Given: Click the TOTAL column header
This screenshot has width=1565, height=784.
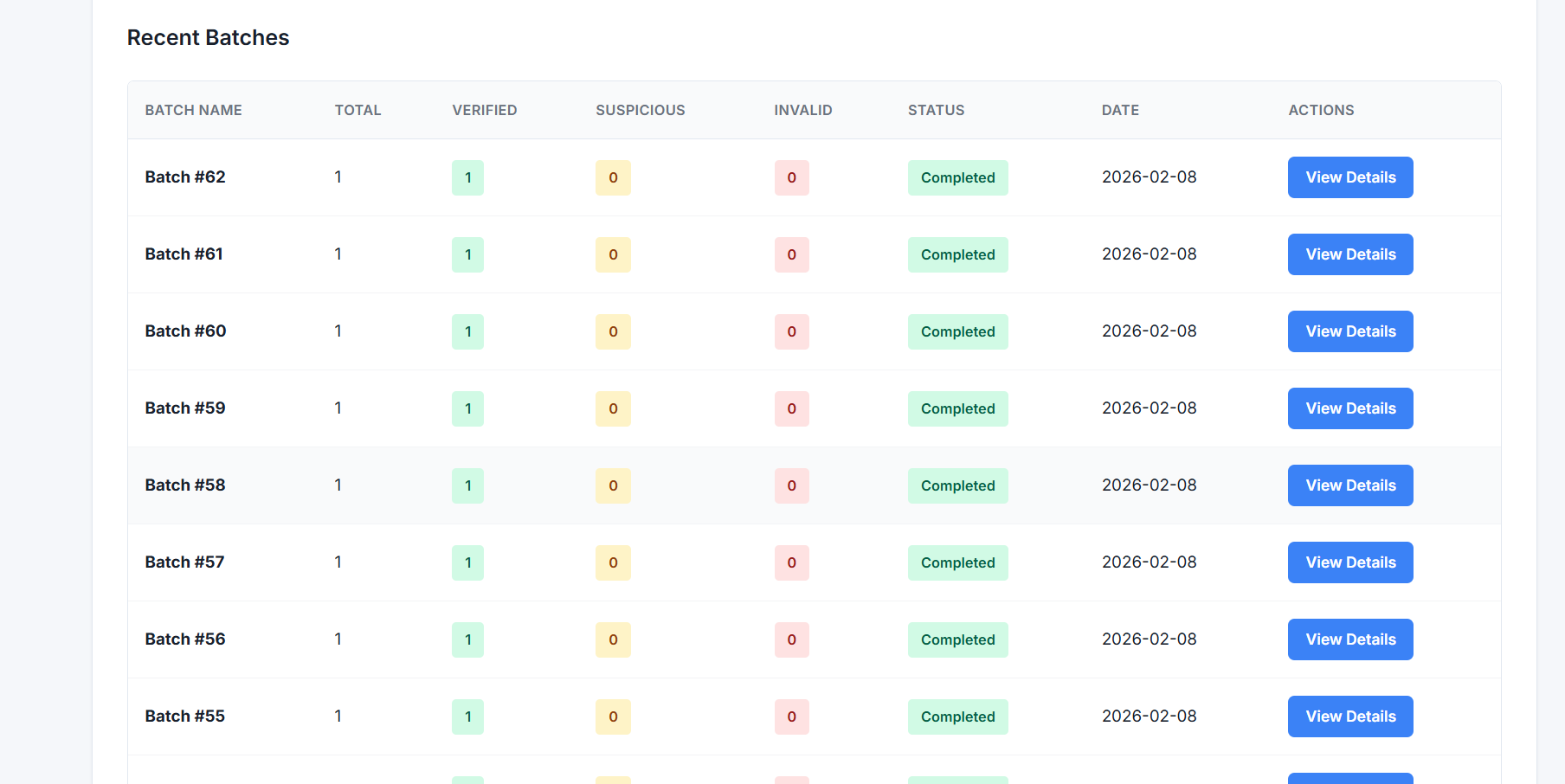Looking at the screenshot, I should [x=357, y=110].
